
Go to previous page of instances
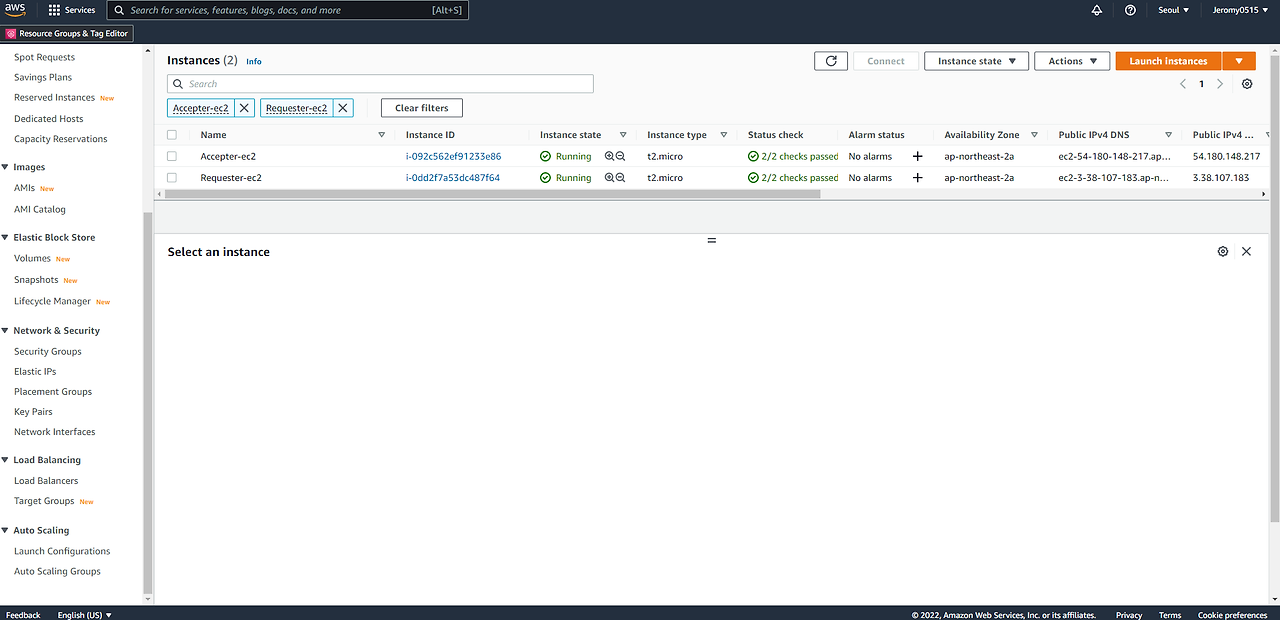pos(1184,84)
